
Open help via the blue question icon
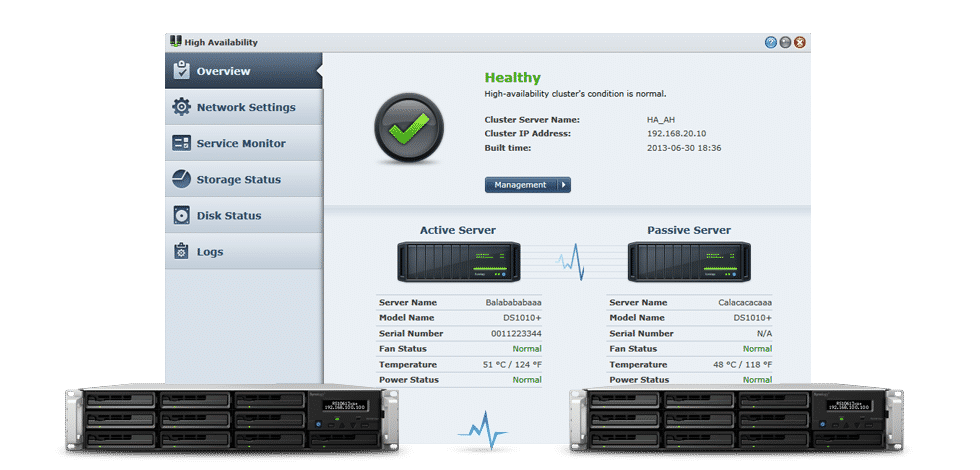coord(771,42)
